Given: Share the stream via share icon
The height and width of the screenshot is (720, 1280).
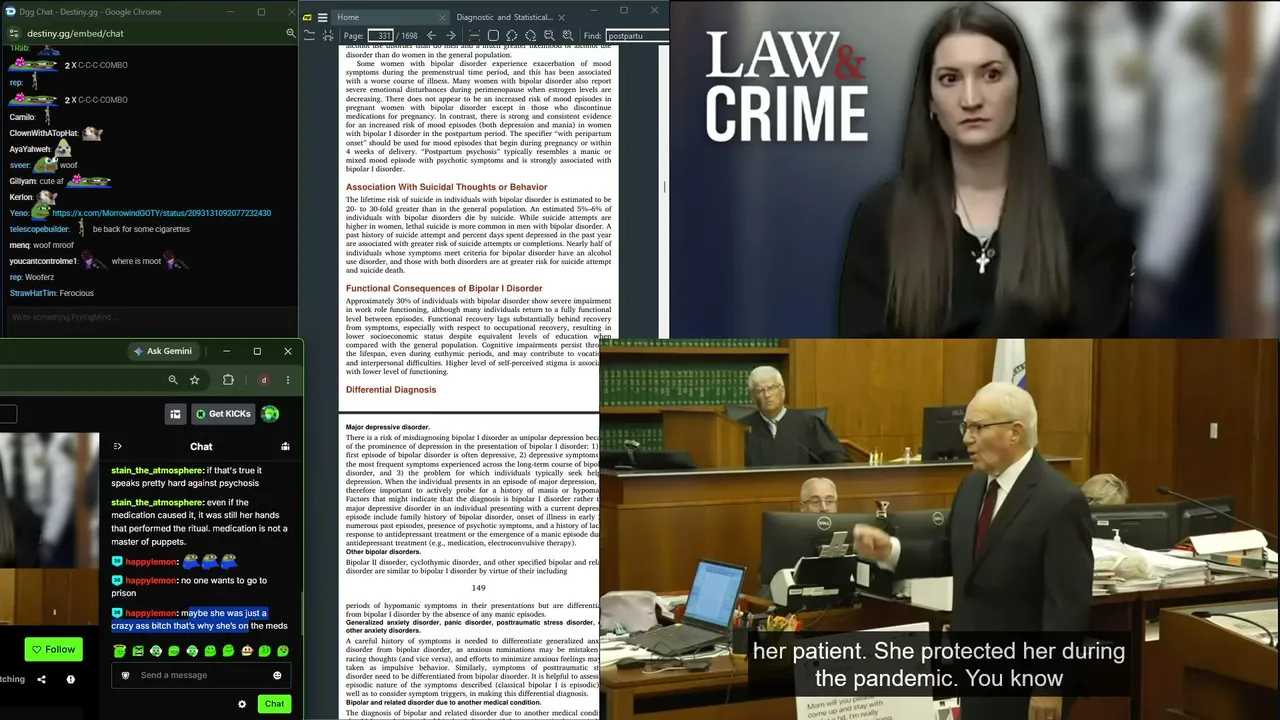Looking at the screenshot, I should click(41, 680).
